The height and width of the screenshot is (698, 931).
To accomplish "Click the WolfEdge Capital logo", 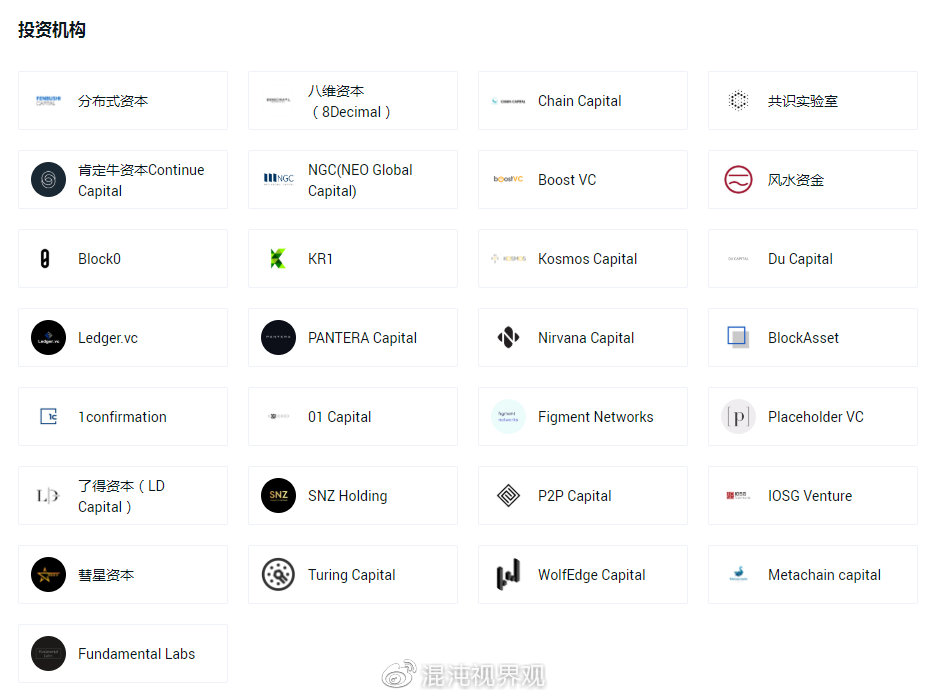I will [x=508, y=574].
